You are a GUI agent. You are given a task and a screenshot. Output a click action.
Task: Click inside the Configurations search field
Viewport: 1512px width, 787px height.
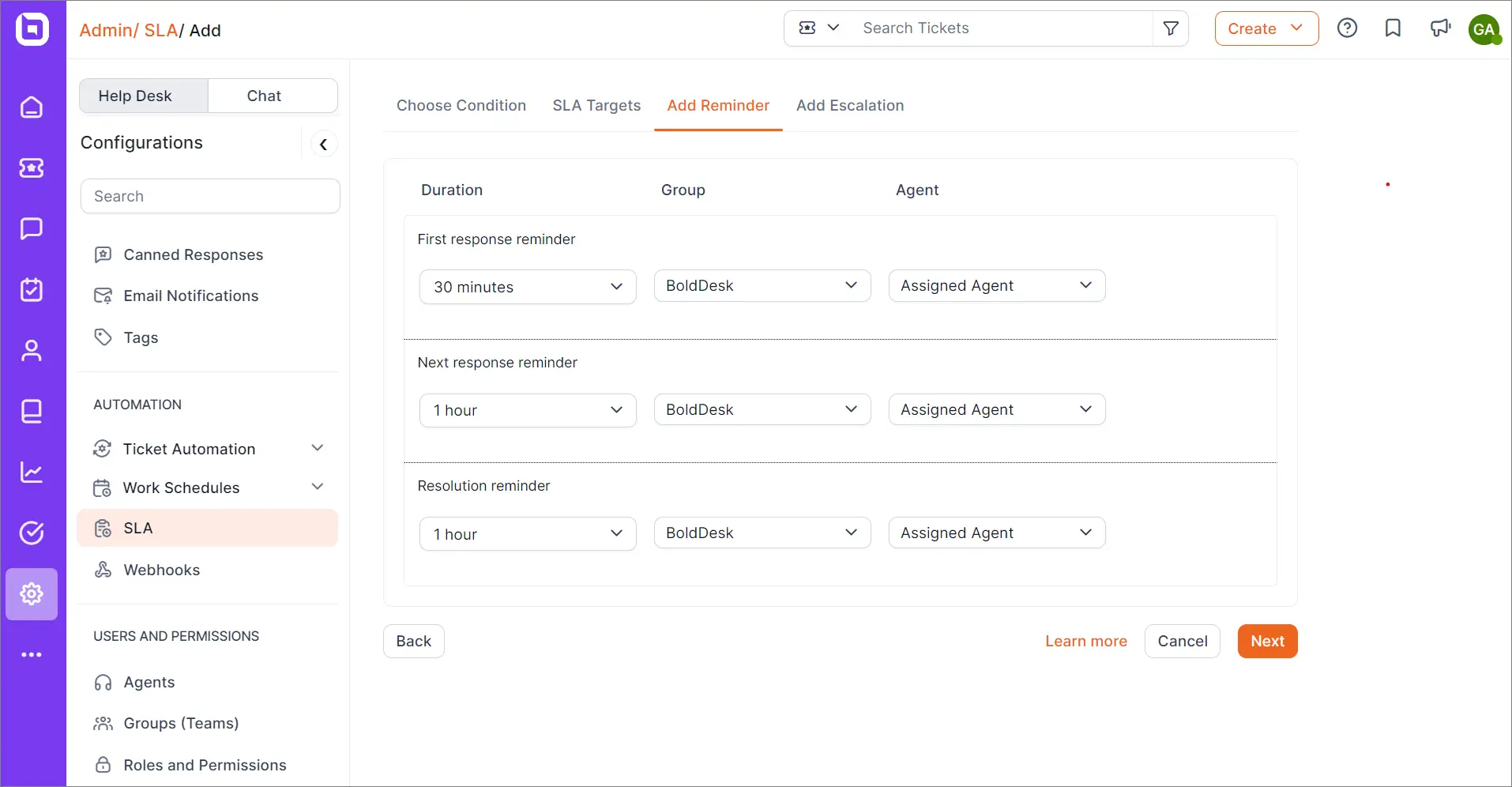tap(210, 195)
